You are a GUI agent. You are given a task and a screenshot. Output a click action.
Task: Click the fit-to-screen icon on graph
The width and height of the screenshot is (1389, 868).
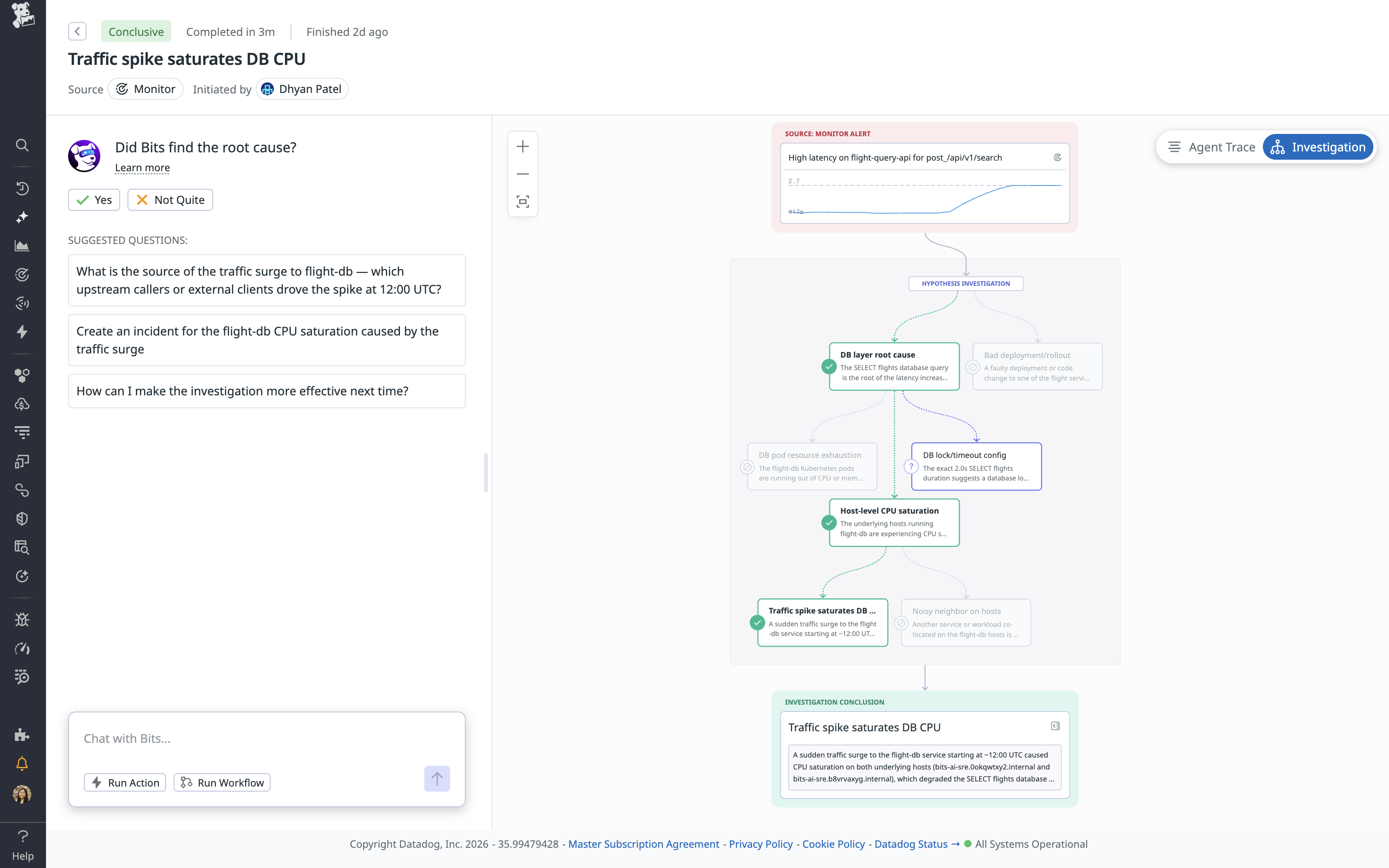(522, 202)
